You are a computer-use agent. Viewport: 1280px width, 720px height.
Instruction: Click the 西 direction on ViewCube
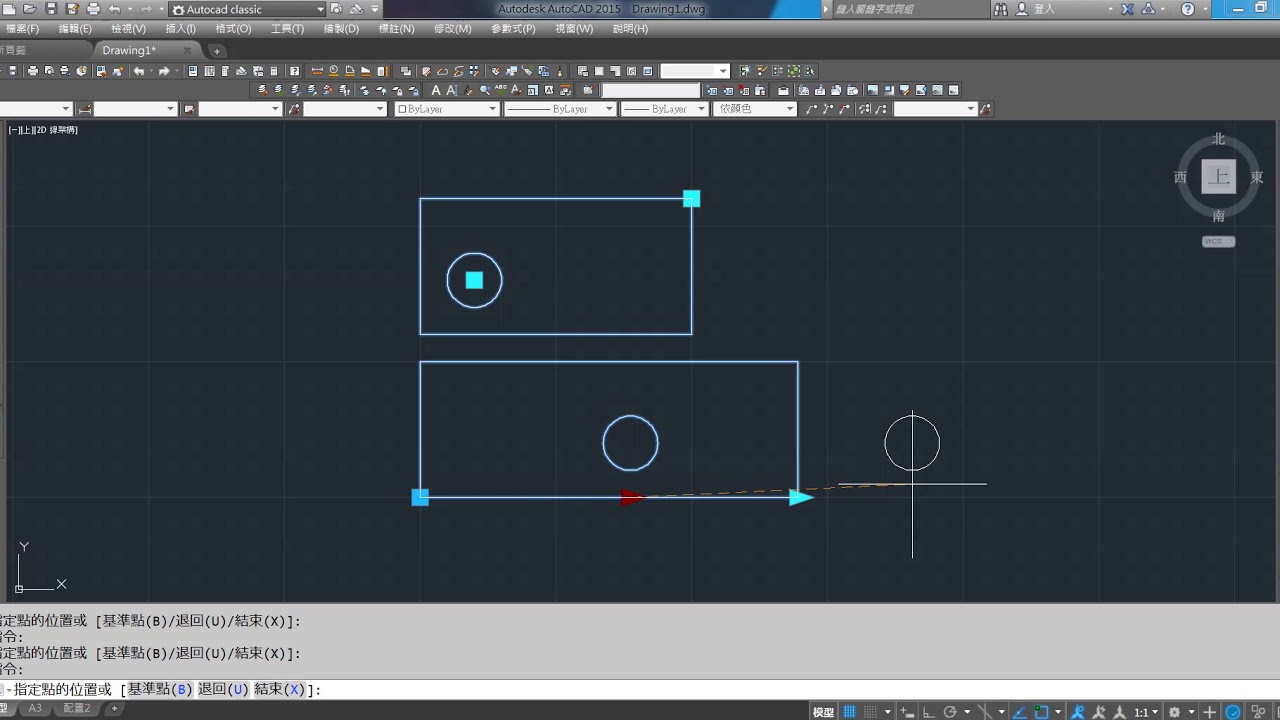pyautogui.click(x=1180, y=177)
